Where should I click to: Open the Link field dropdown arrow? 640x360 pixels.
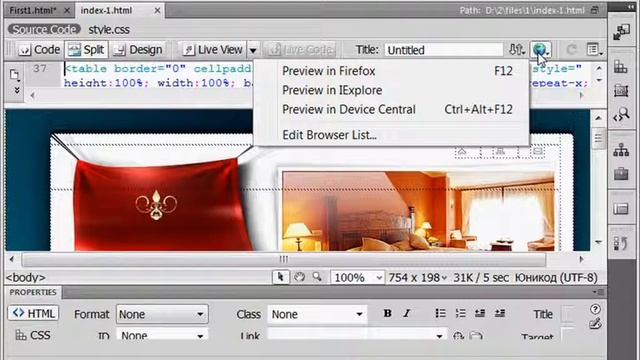click(x=439, y=336)
